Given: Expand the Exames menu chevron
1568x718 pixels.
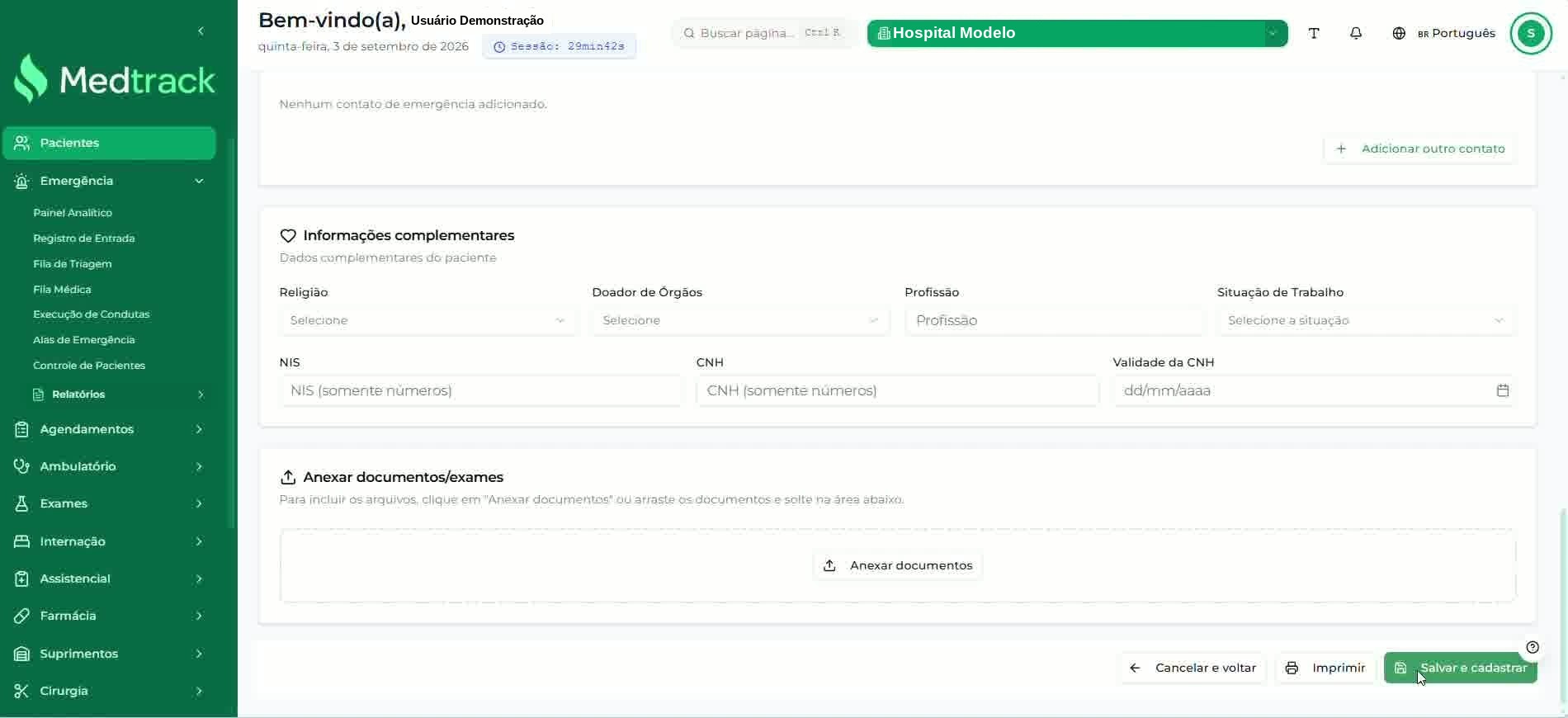Looking at the screenshot, I should (x=199, y=503).
